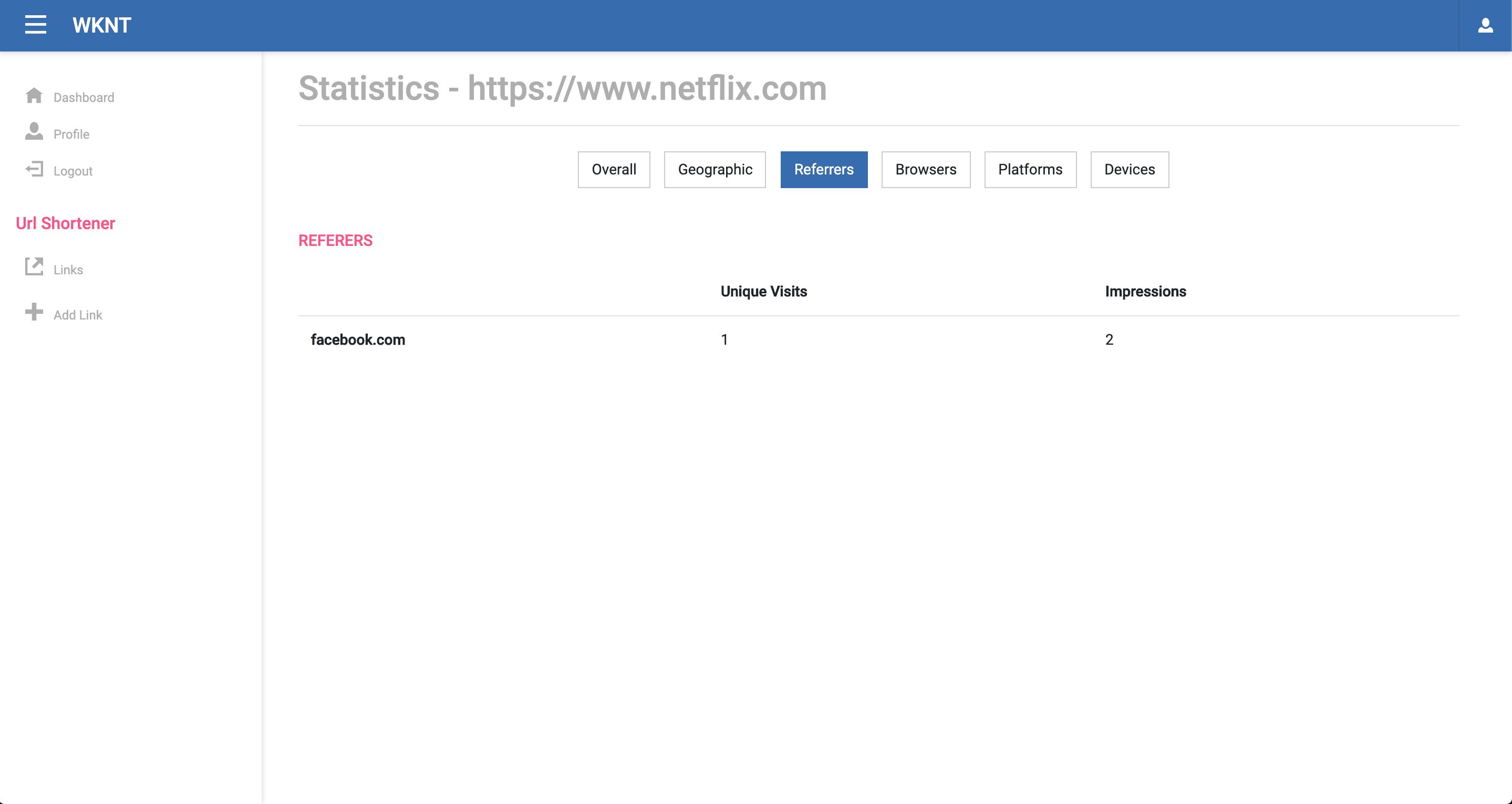The width and height of the screenshot is (1512, 804).
Task: Click the Profile person icon
Action: (34, 131)
